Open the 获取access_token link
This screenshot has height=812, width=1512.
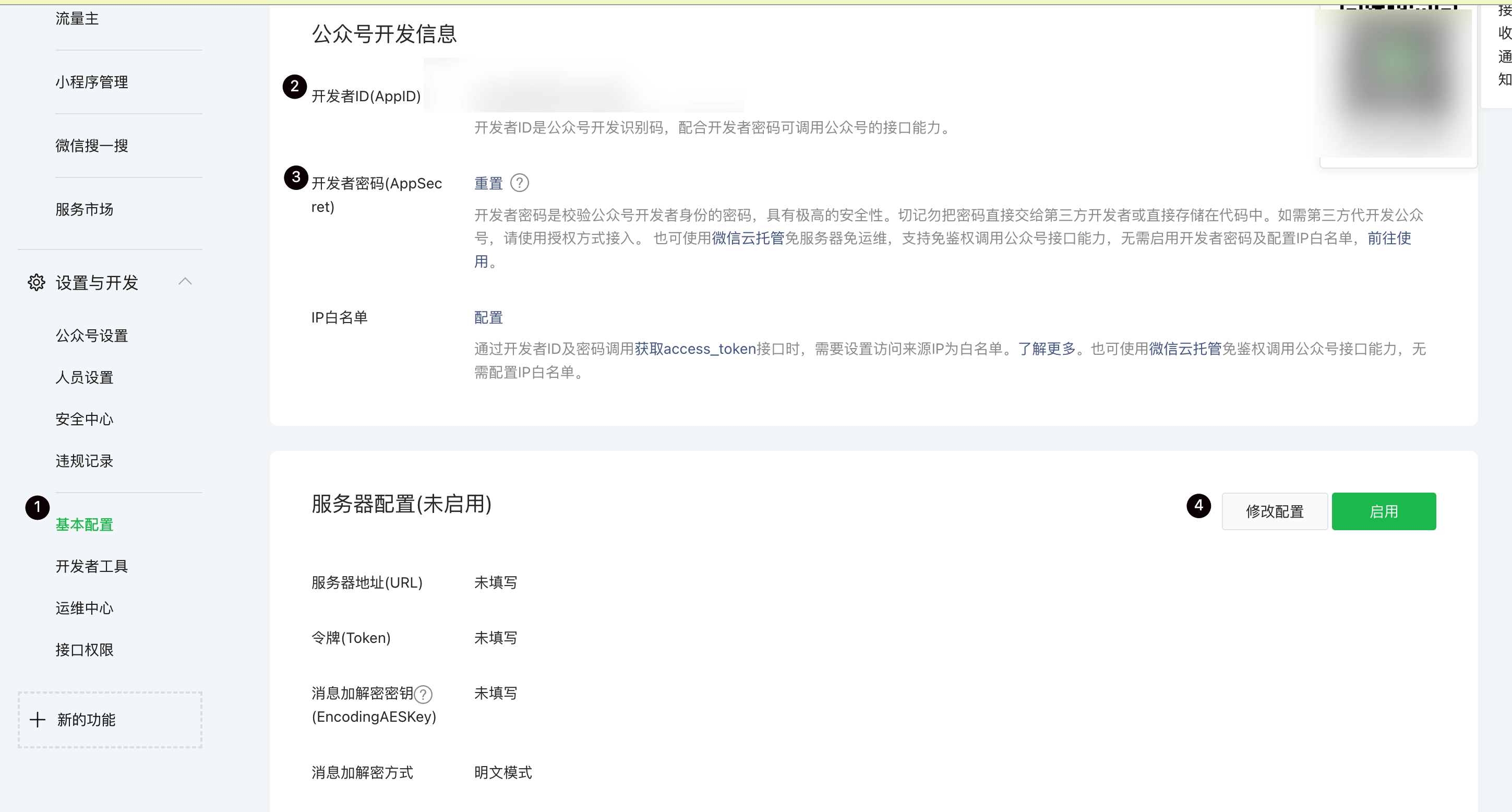pyautogui.click(x=695, y=349)
